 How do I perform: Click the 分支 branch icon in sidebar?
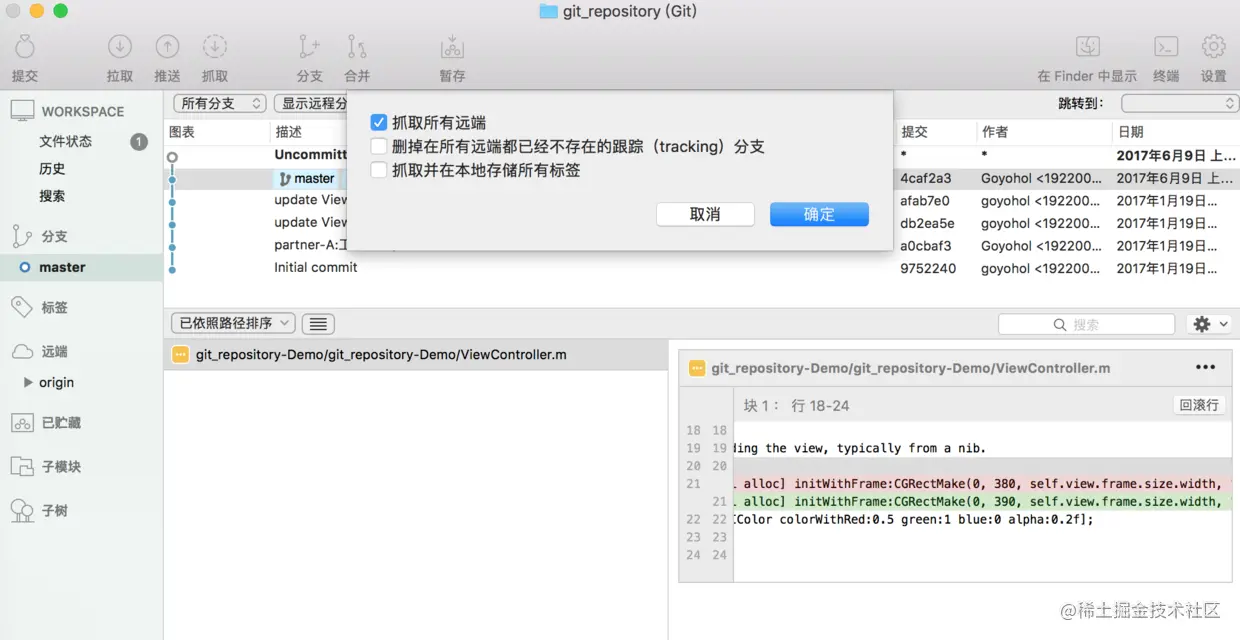[x=22, y=236]
